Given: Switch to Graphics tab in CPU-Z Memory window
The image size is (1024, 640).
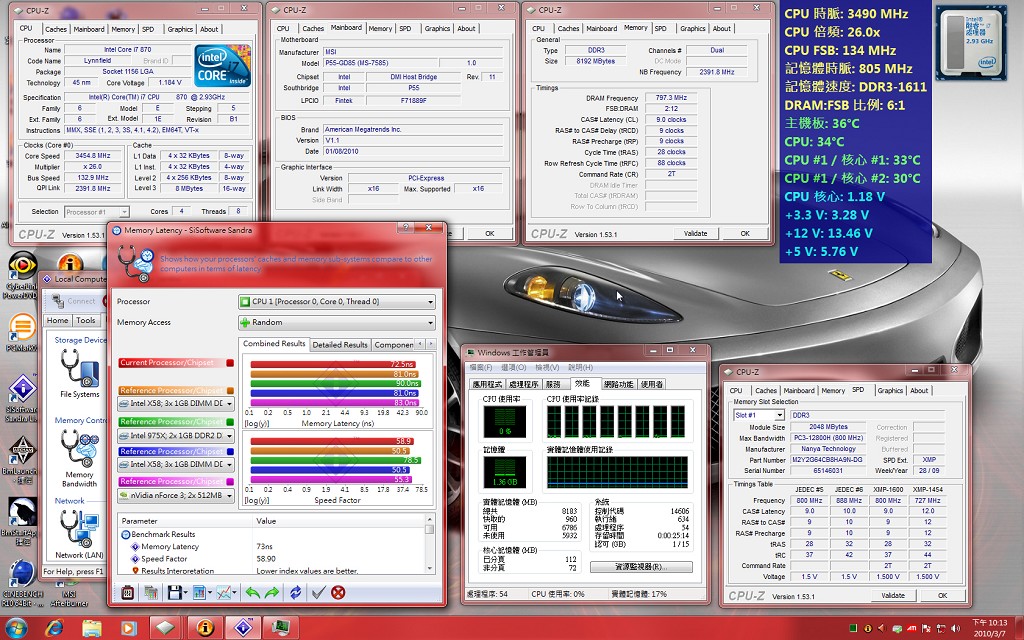Looking at the screenshot, I should [692, 29].
